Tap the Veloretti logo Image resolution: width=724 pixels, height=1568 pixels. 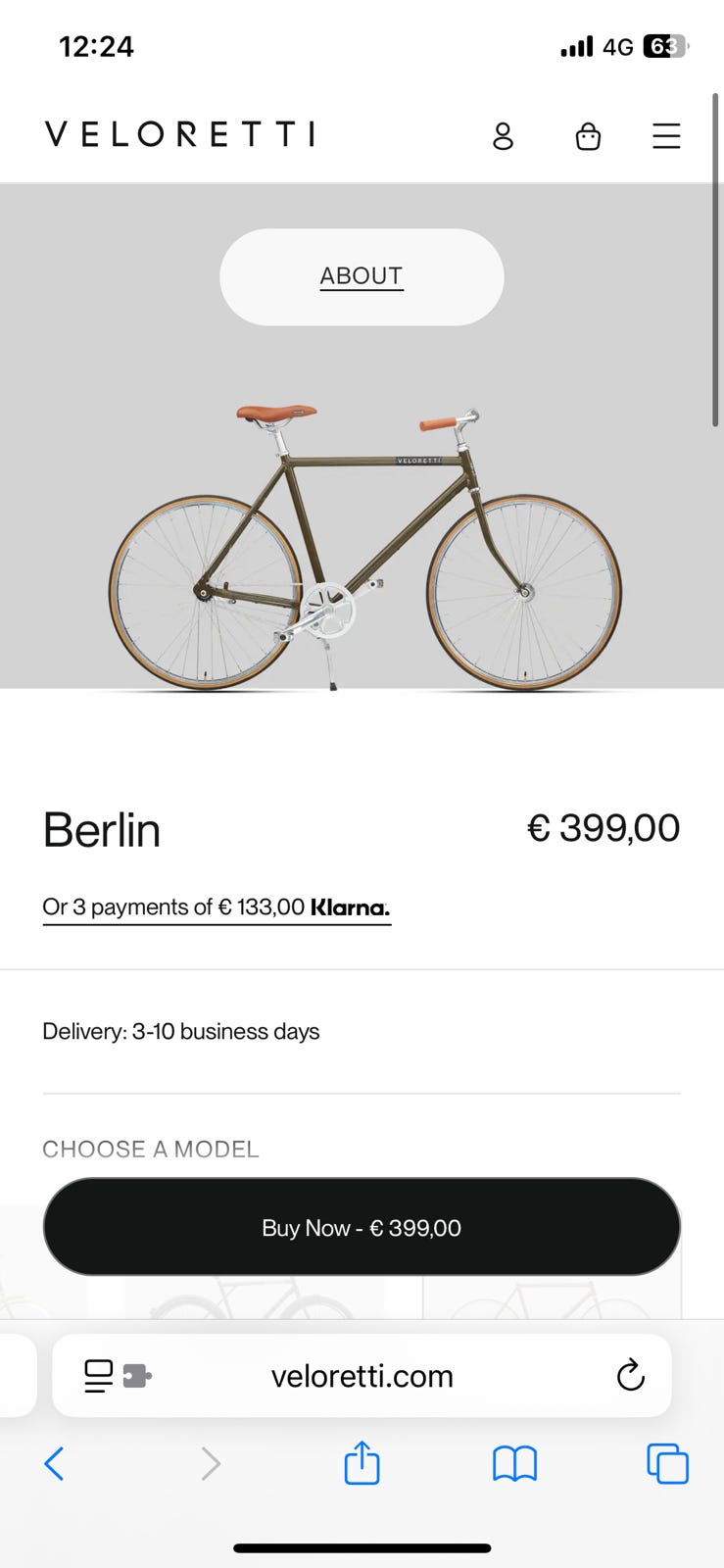coord(180,134)
